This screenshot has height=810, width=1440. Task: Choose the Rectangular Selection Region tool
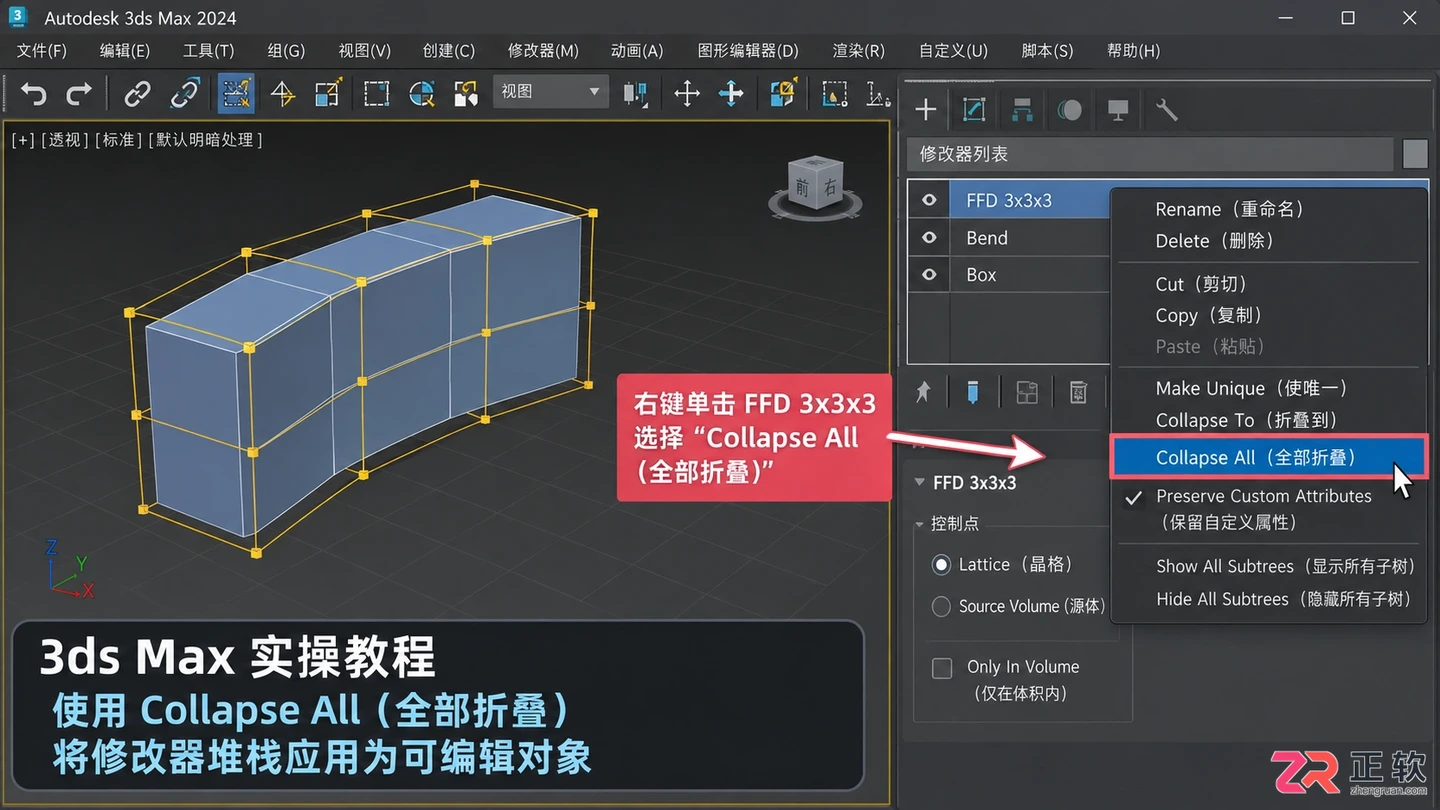click(x=376, y=94)
